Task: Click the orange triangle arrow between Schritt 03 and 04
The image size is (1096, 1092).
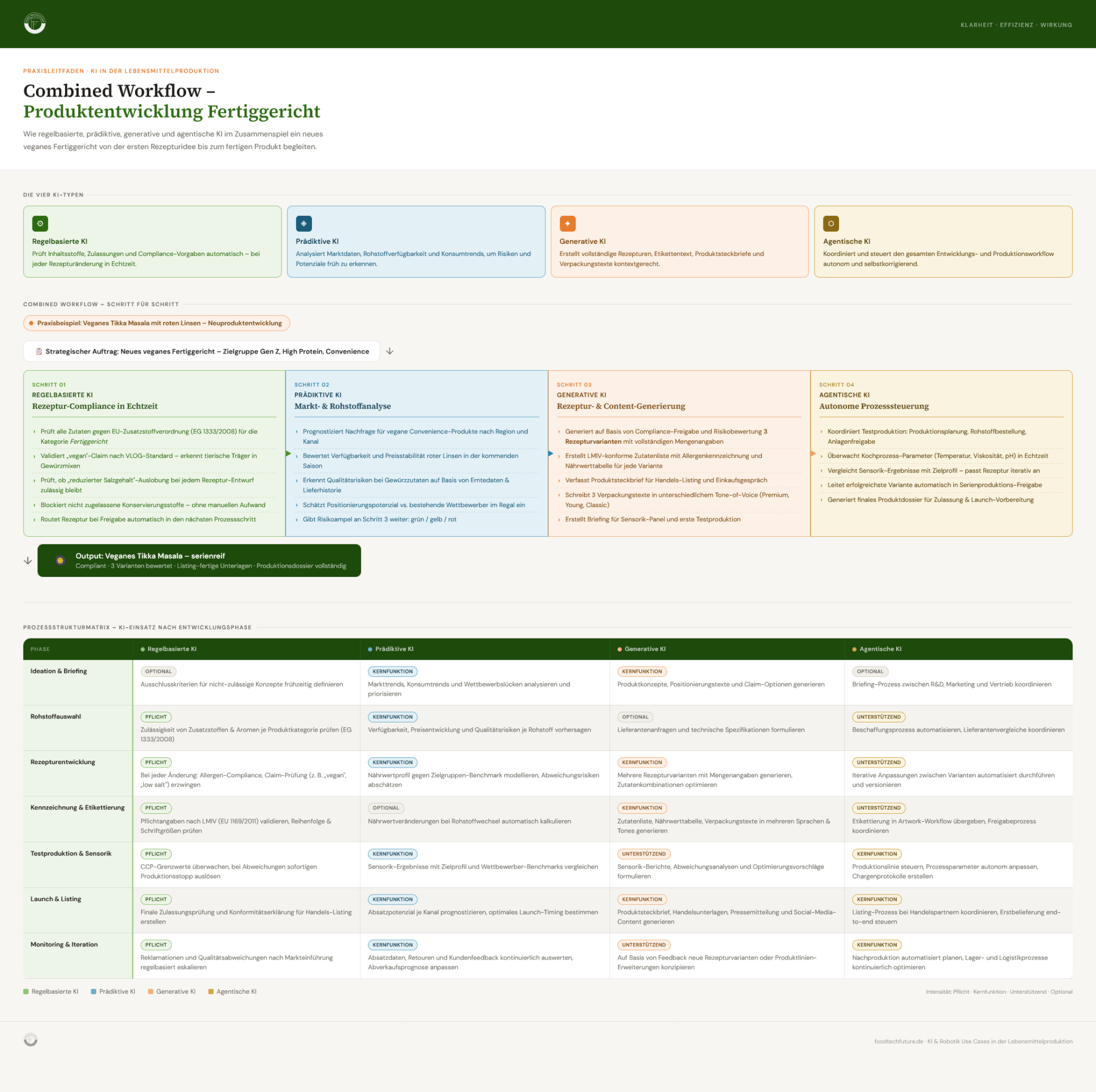Action: 813,453
